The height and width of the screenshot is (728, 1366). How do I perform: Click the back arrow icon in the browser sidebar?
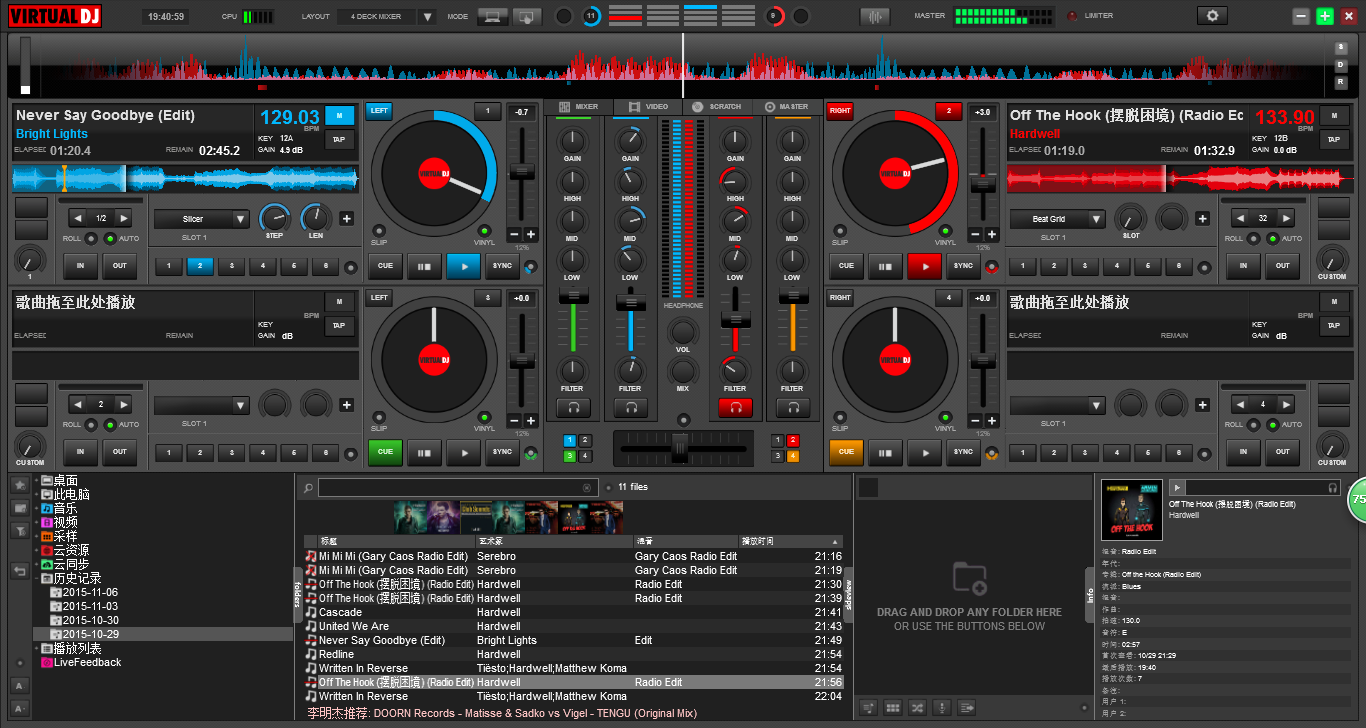pyautogui.click(x=19, y=571)
